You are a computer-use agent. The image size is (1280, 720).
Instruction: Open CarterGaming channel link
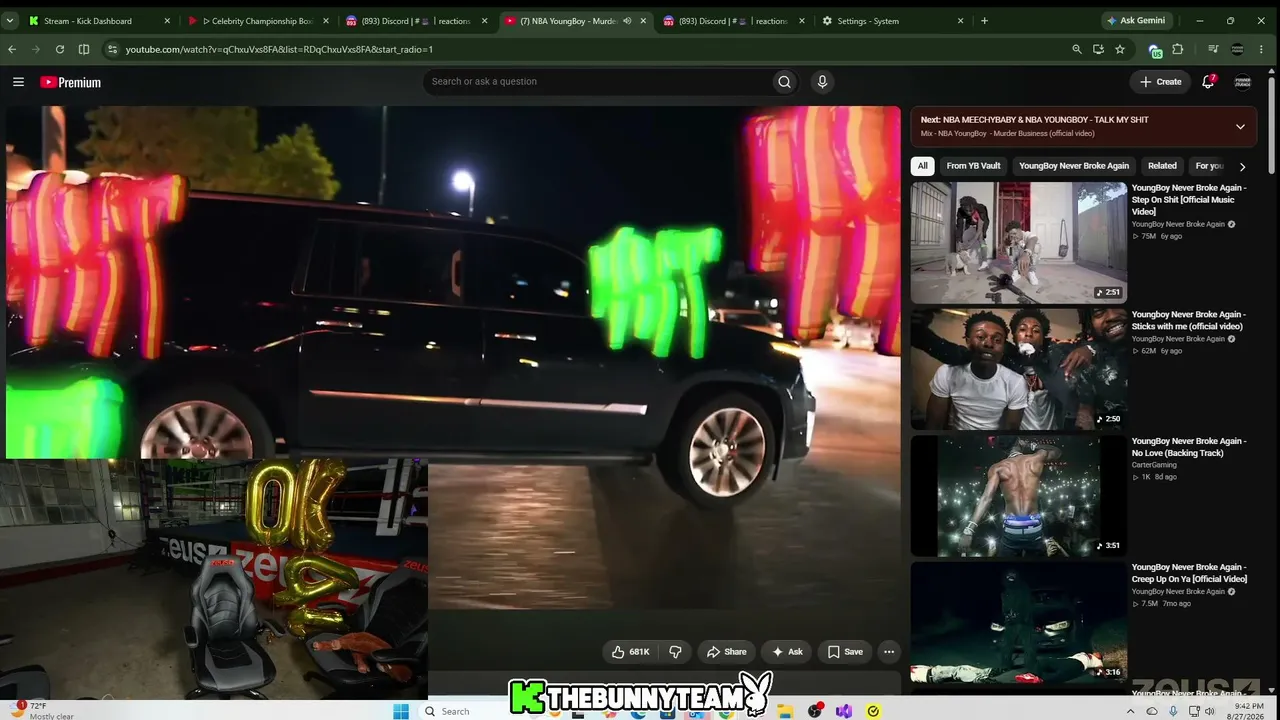(x=1154, y=465)
